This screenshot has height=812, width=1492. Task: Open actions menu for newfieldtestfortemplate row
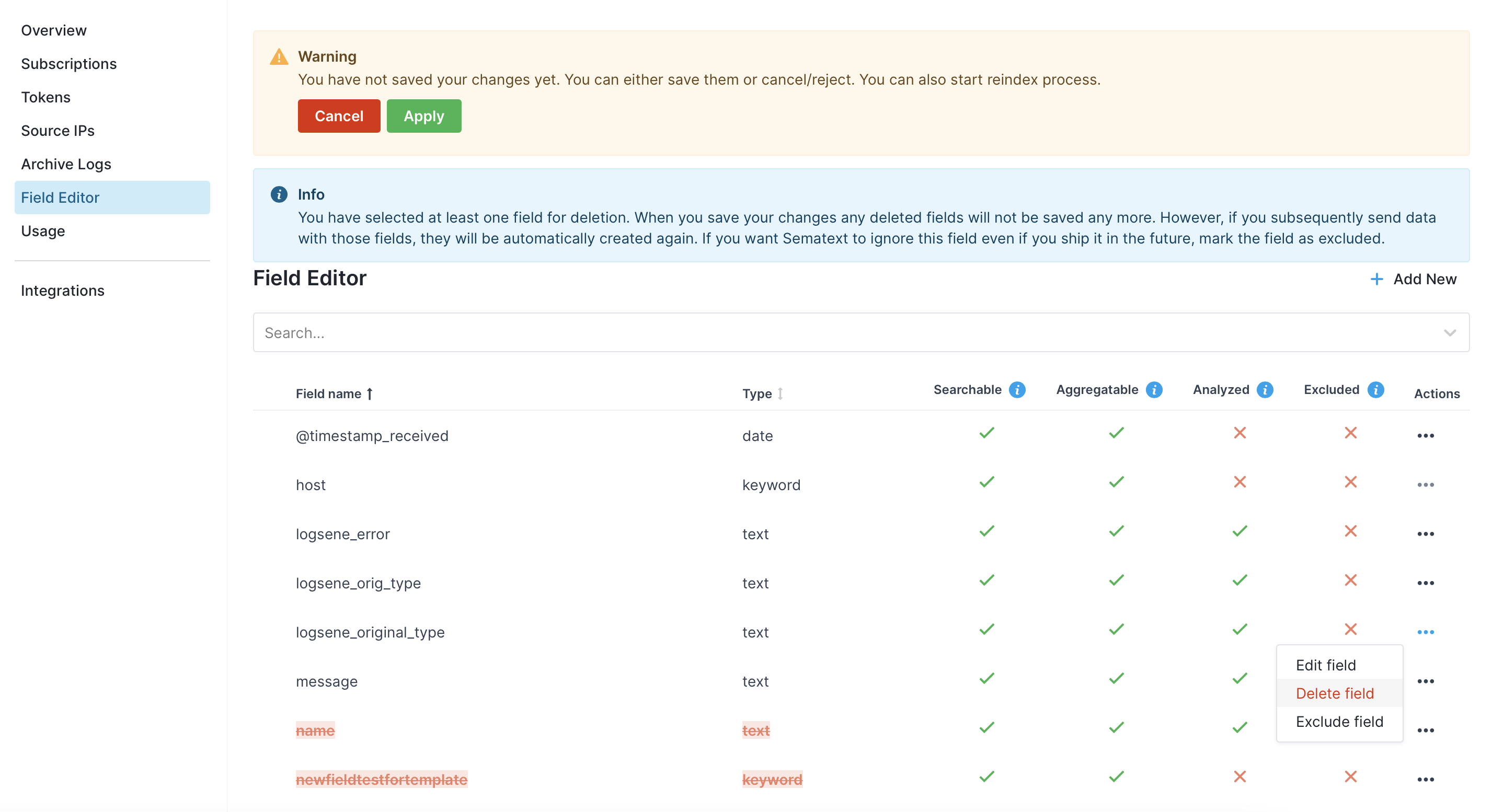(1426, 780)
